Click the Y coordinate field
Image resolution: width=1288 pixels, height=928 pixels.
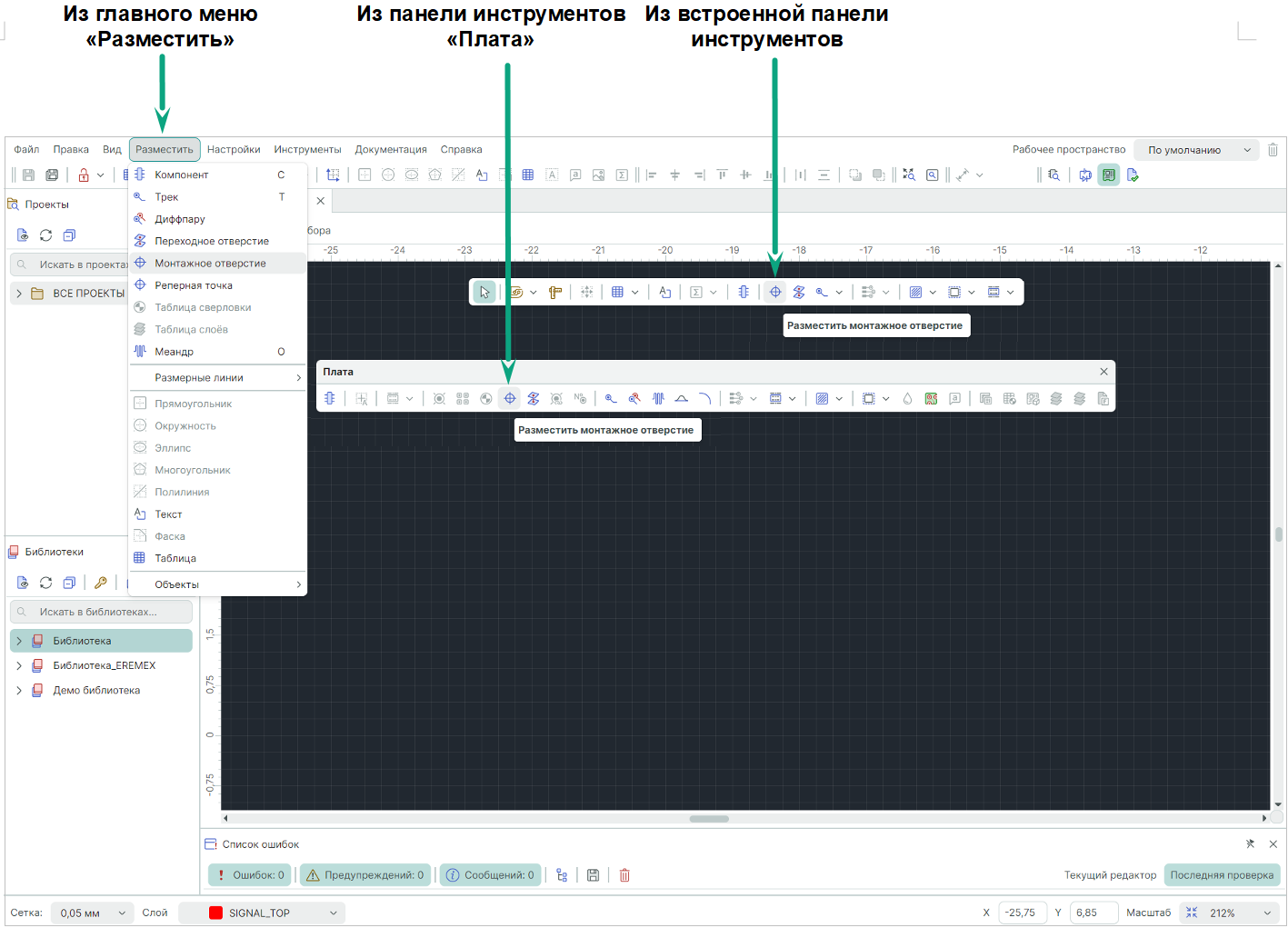click(x=1093, y=913)
